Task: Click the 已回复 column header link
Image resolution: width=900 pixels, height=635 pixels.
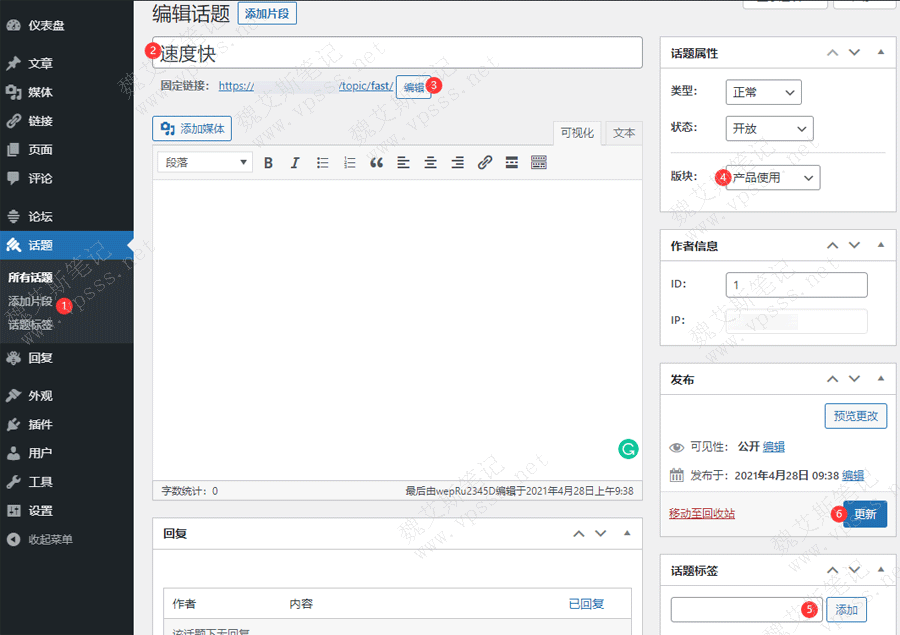Action: click(x=586, y=603)
